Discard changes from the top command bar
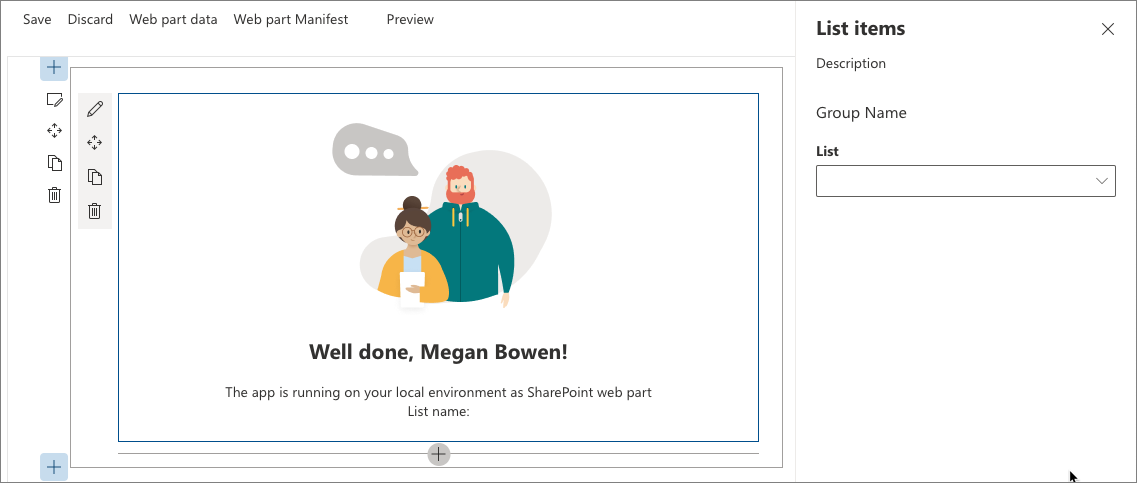Viewport: 1137px width, 483px height. (90, 20)
